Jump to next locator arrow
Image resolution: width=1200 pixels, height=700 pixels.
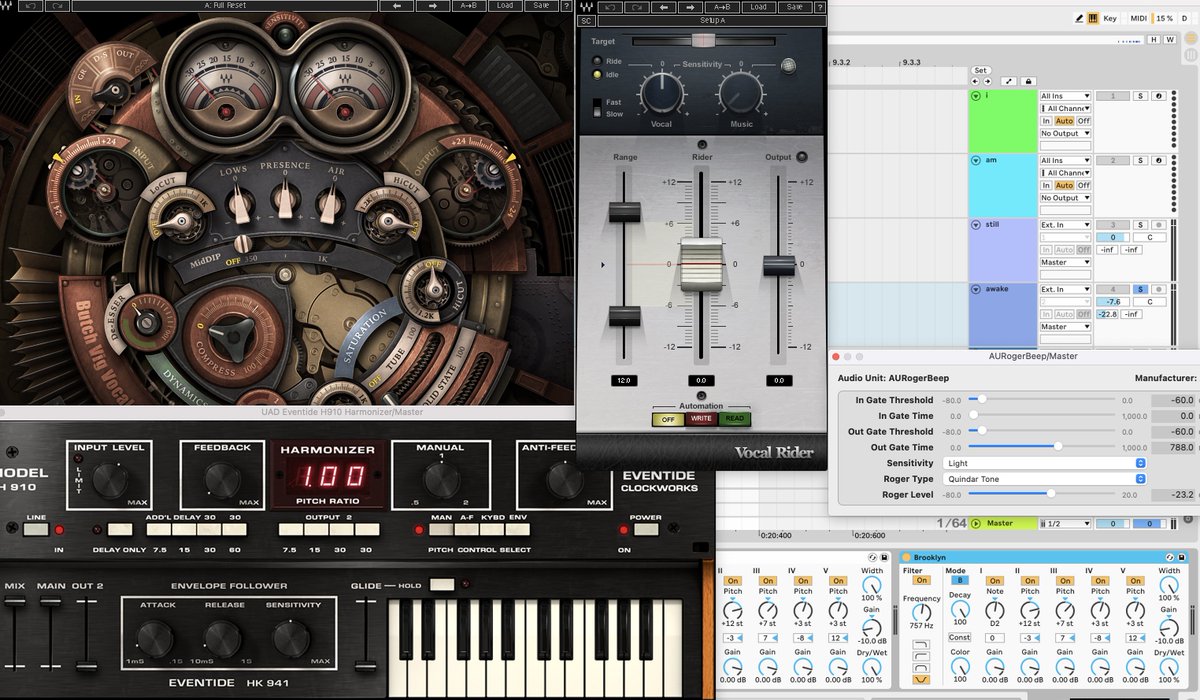(x=987, y=81)
